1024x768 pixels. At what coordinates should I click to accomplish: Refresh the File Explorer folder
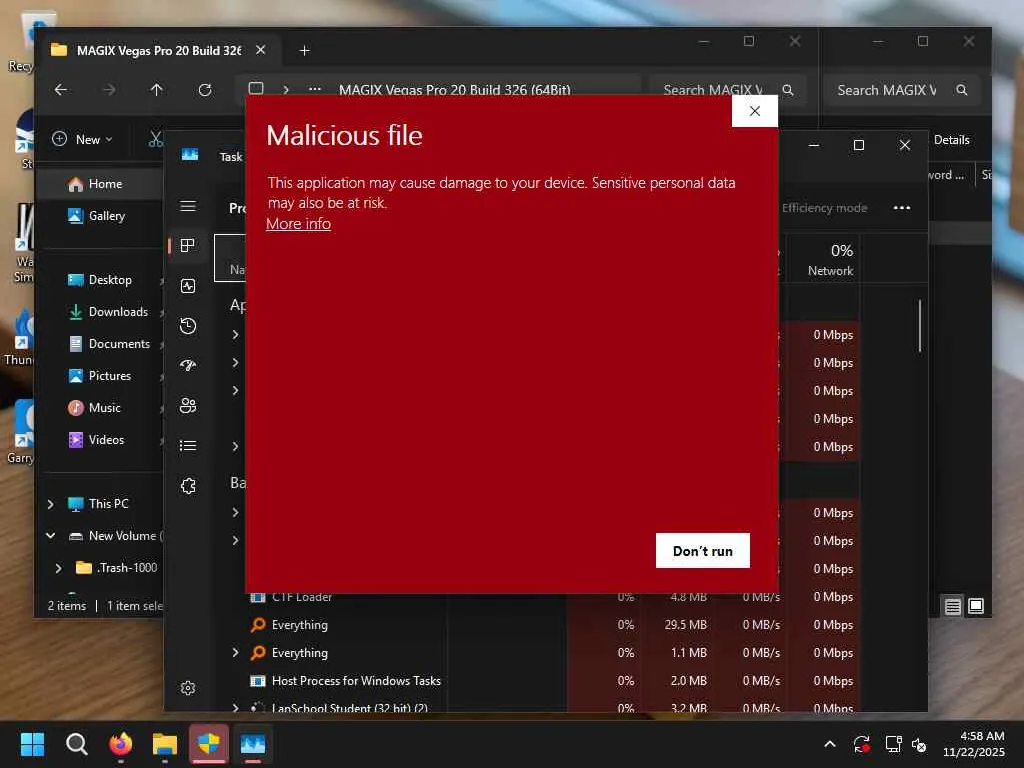(x=205, y=89)
